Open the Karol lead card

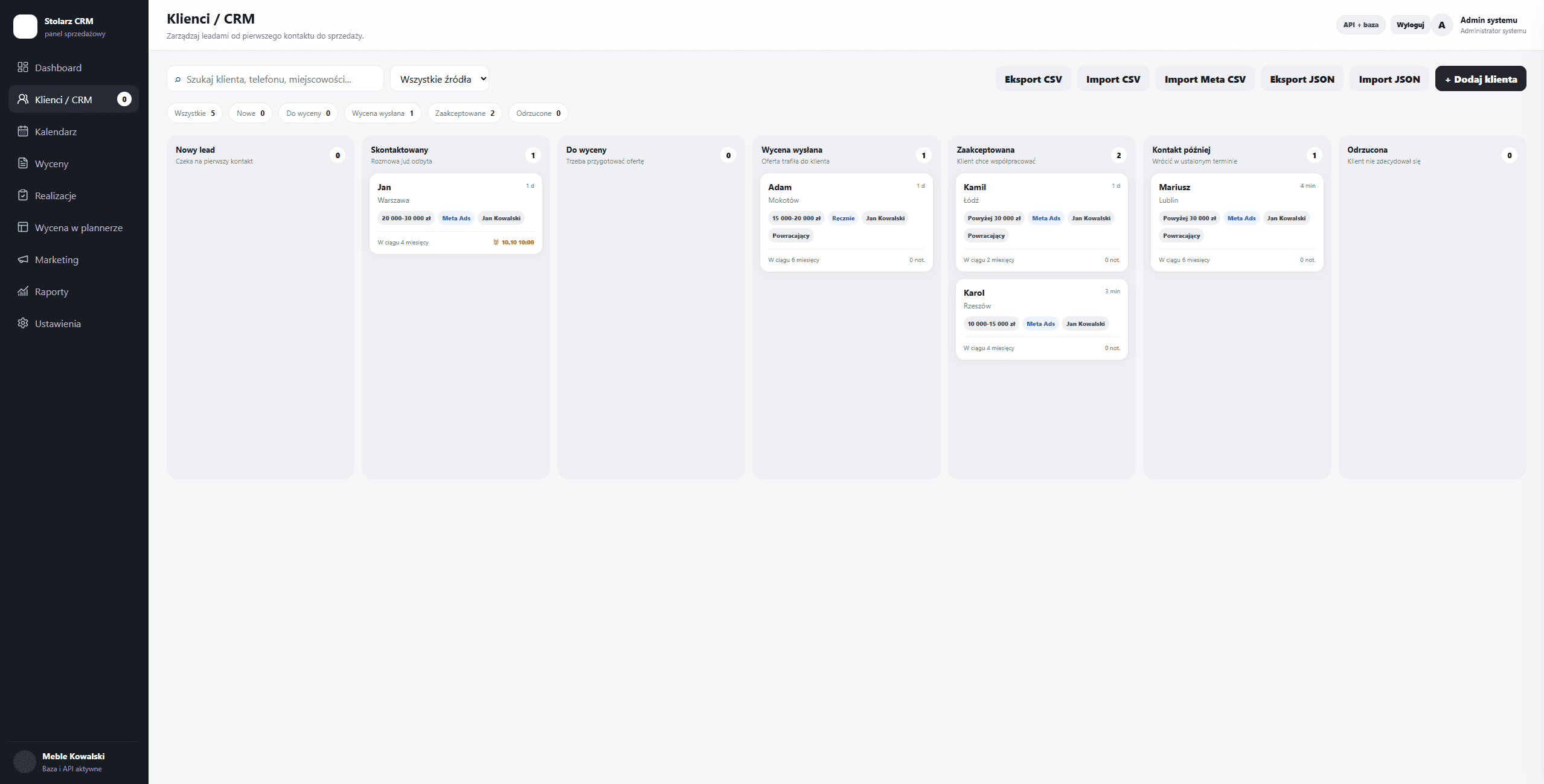[x=1042, y=319]
